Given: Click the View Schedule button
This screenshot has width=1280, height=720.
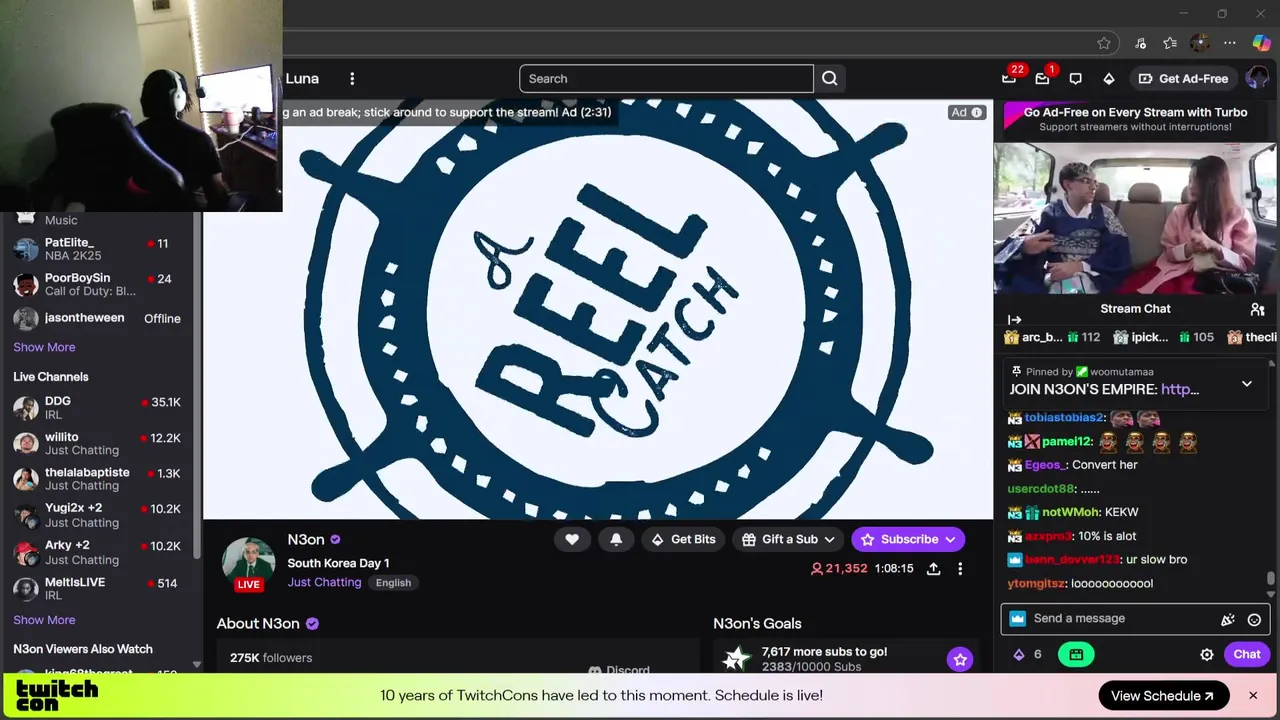Looking at the screenshot, I should [1163, 696].
